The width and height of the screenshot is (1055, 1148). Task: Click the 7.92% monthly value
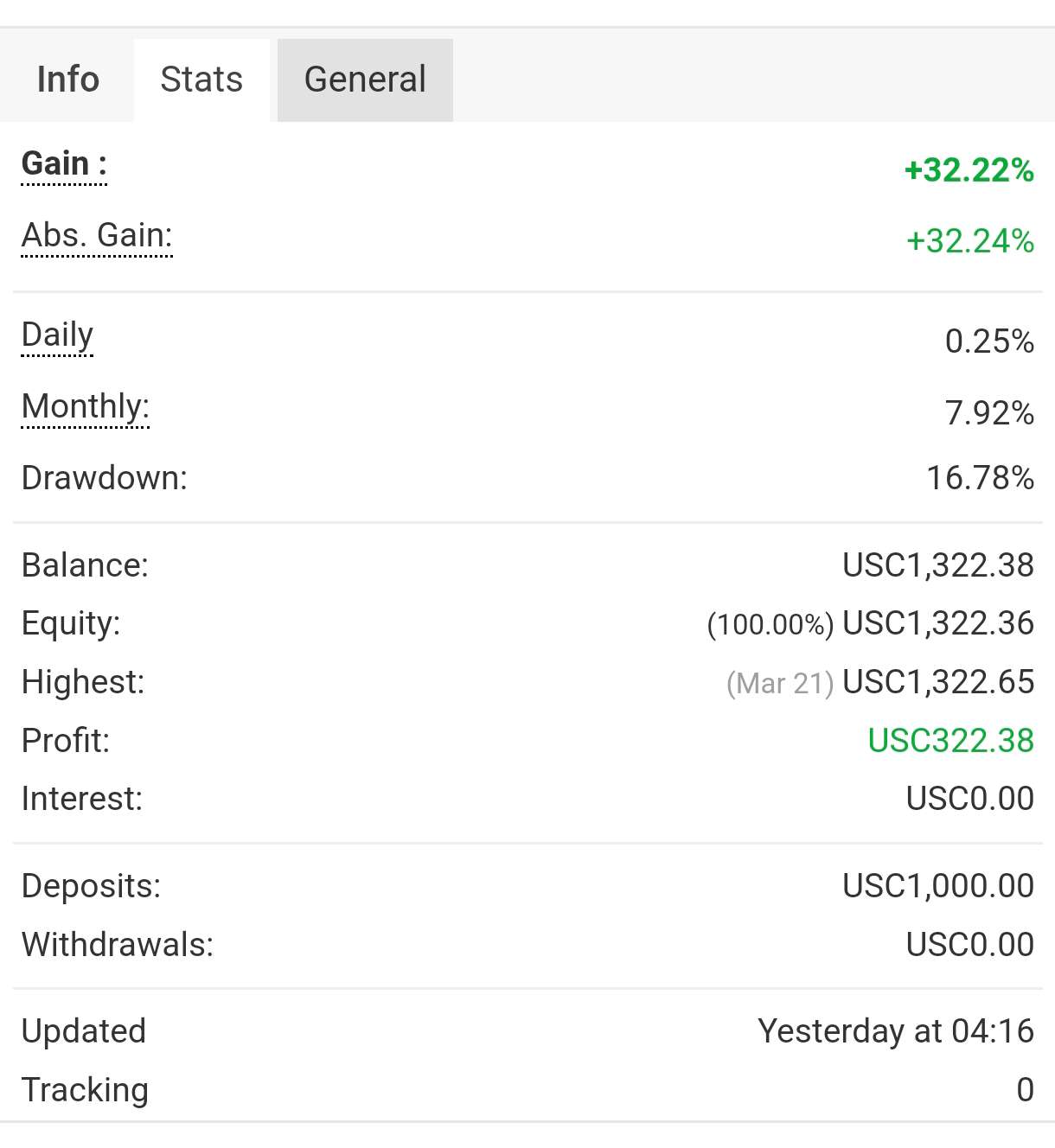989,413
